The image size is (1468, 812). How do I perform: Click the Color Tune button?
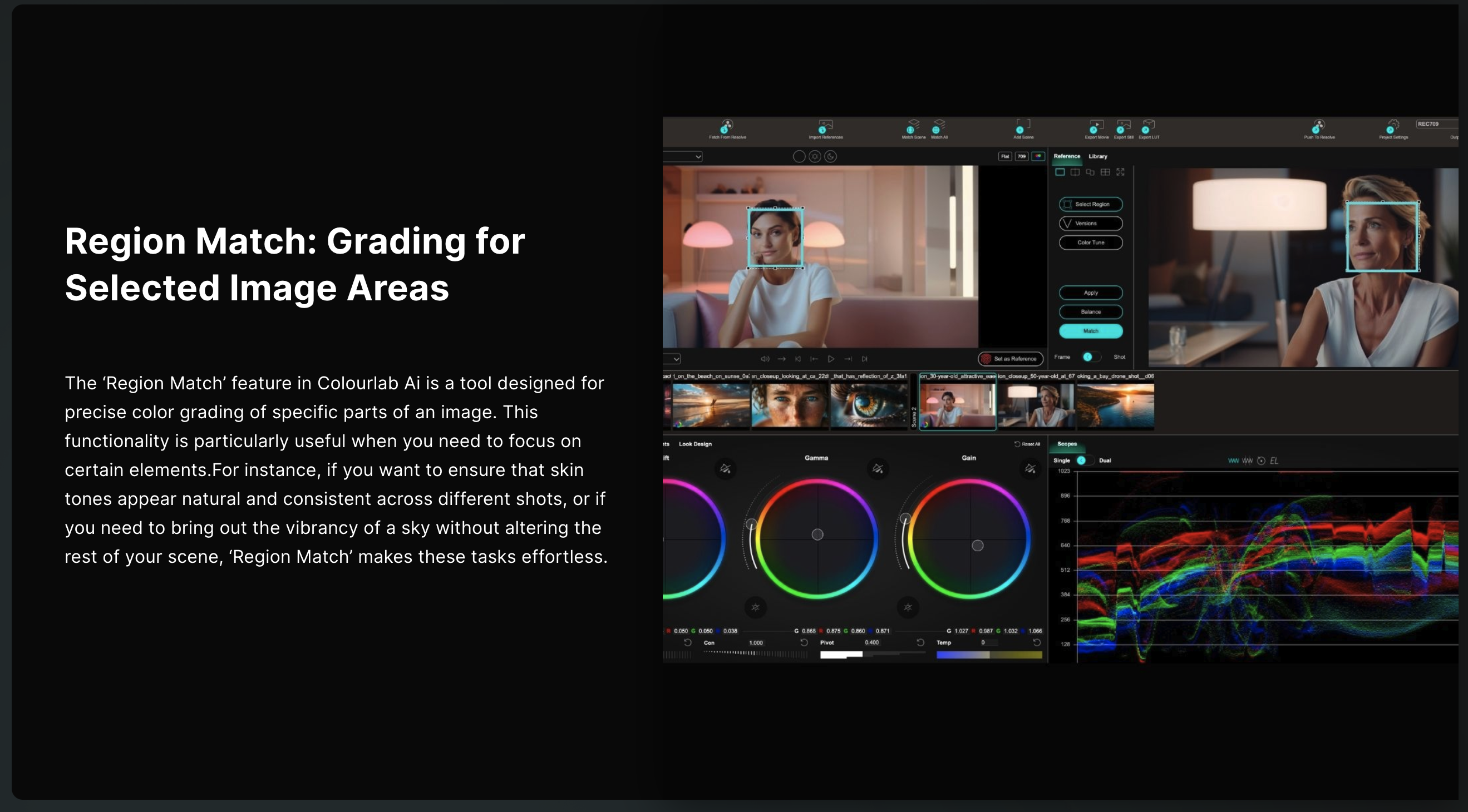pyautogui.click(x=1091, y=242)
